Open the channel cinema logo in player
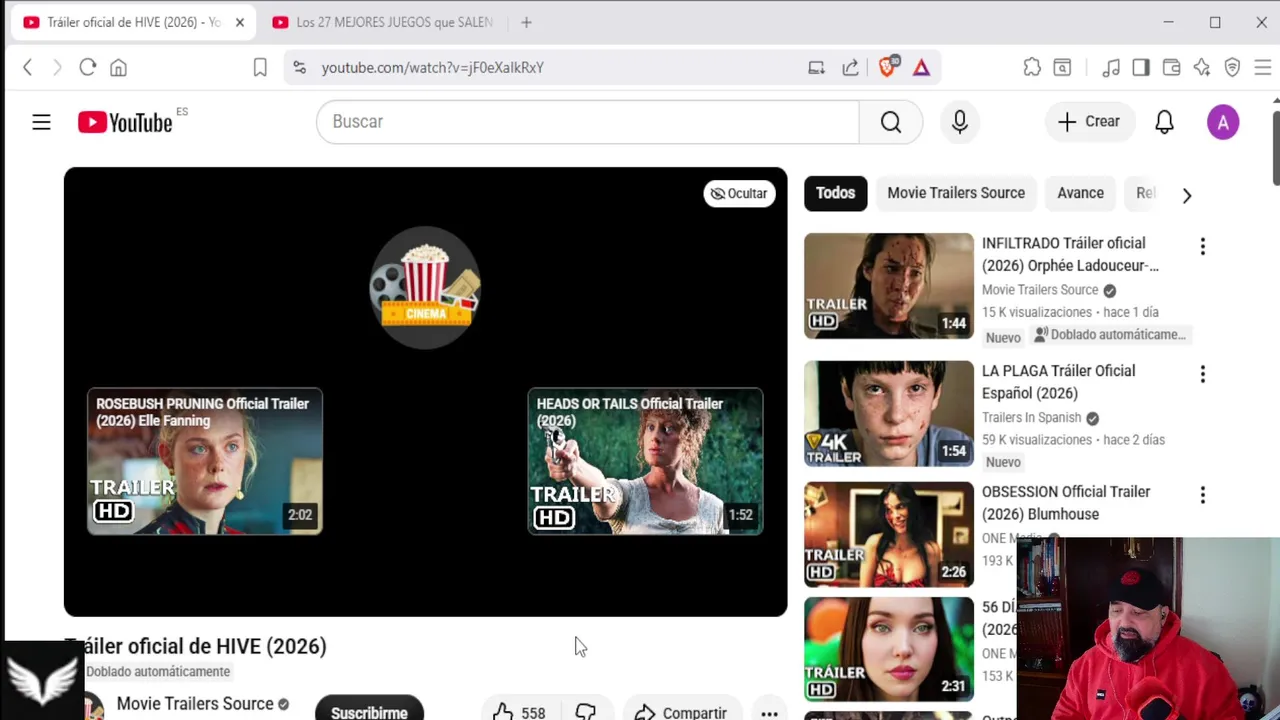Screen dimensions: 1280x720 [x=425, y=287]
